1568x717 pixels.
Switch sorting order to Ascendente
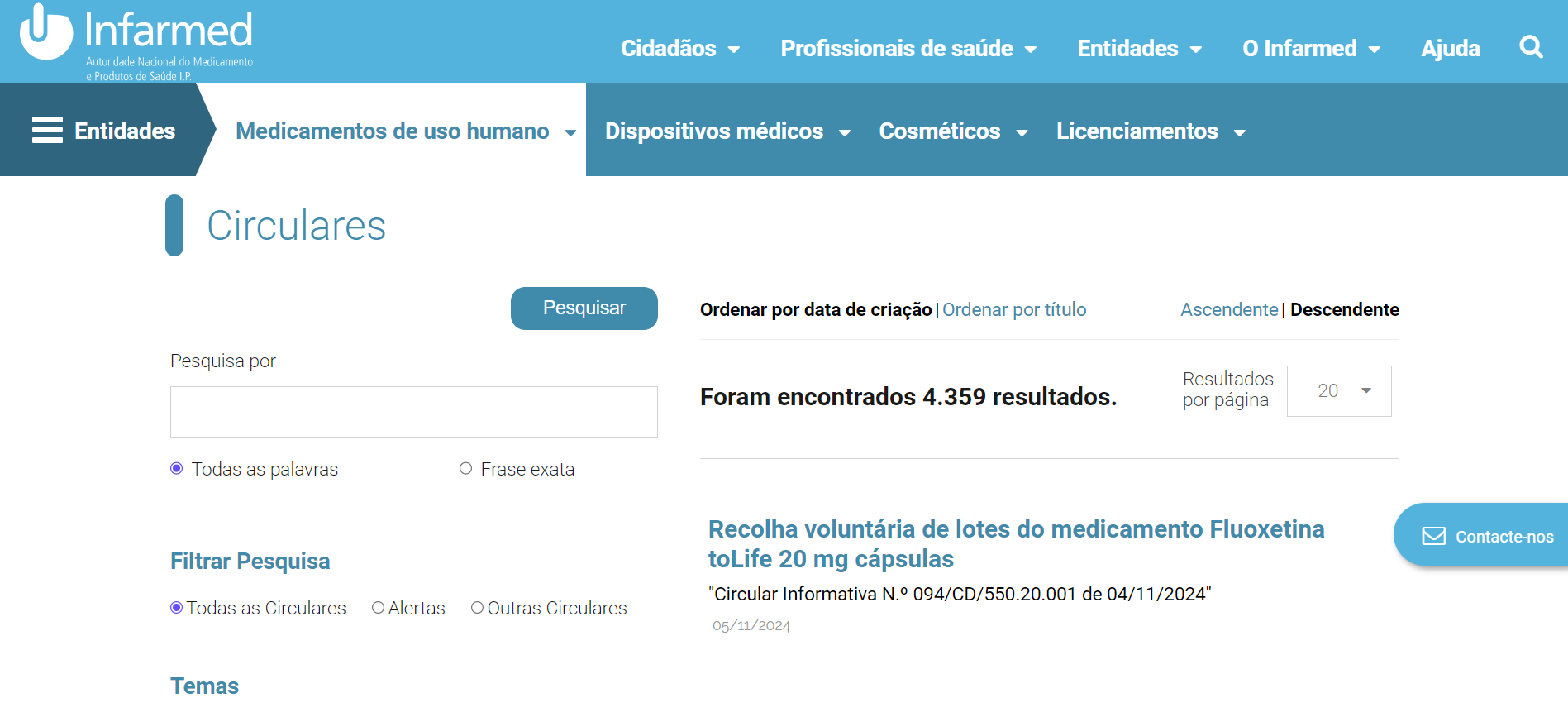pyautogui.click(x=1228, y=310)
